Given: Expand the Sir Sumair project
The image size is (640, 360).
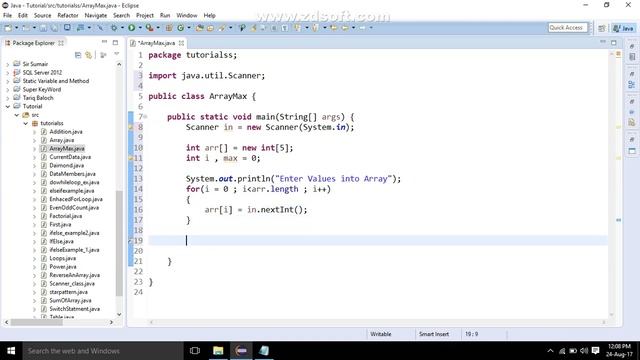Looking at the screenshot, I should pos(7,64).
